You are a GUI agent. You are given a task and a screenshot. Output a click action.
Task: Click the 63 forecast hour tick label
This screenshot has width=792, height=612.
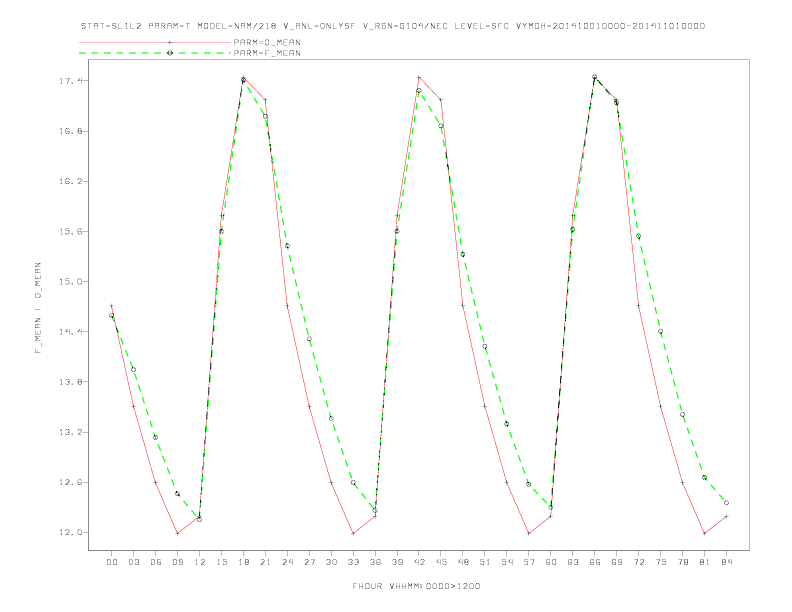click(573, 562)
